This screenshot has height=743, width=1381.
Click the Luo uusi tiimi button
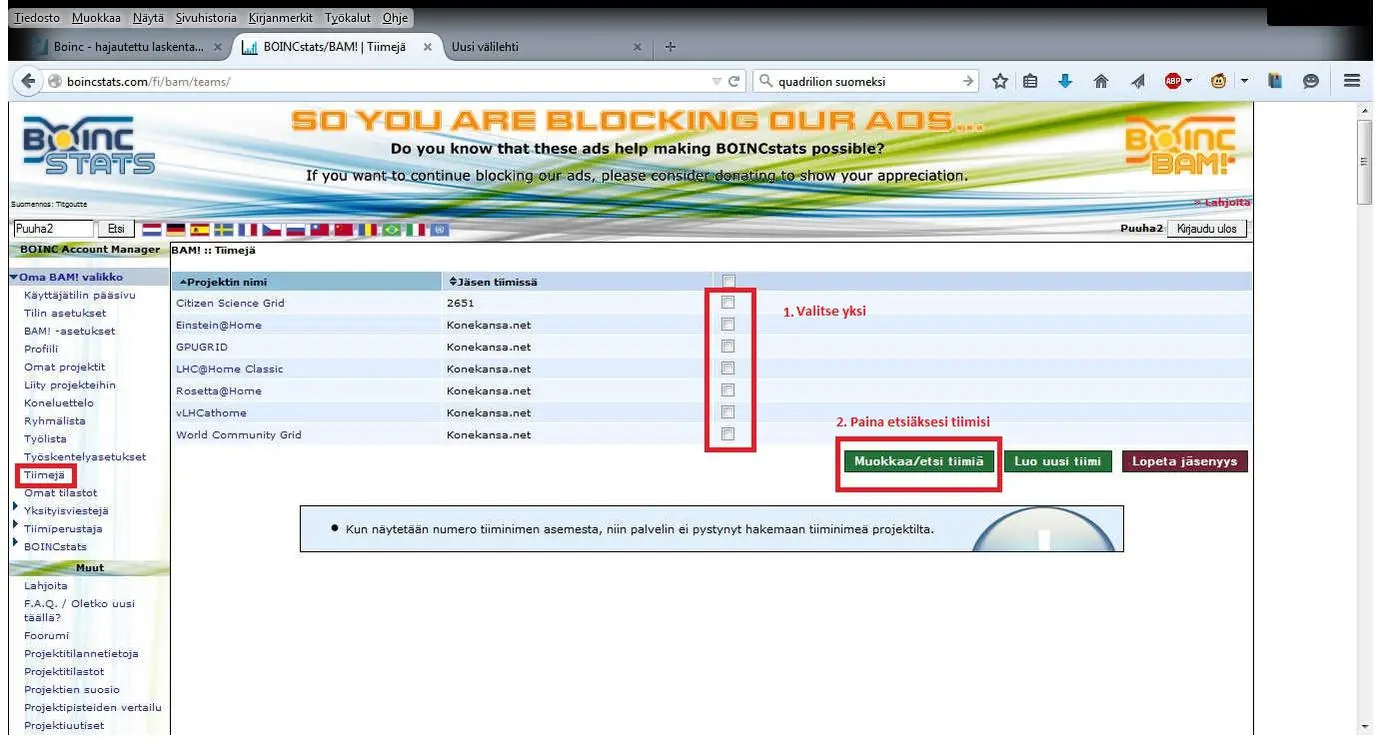1058,461
